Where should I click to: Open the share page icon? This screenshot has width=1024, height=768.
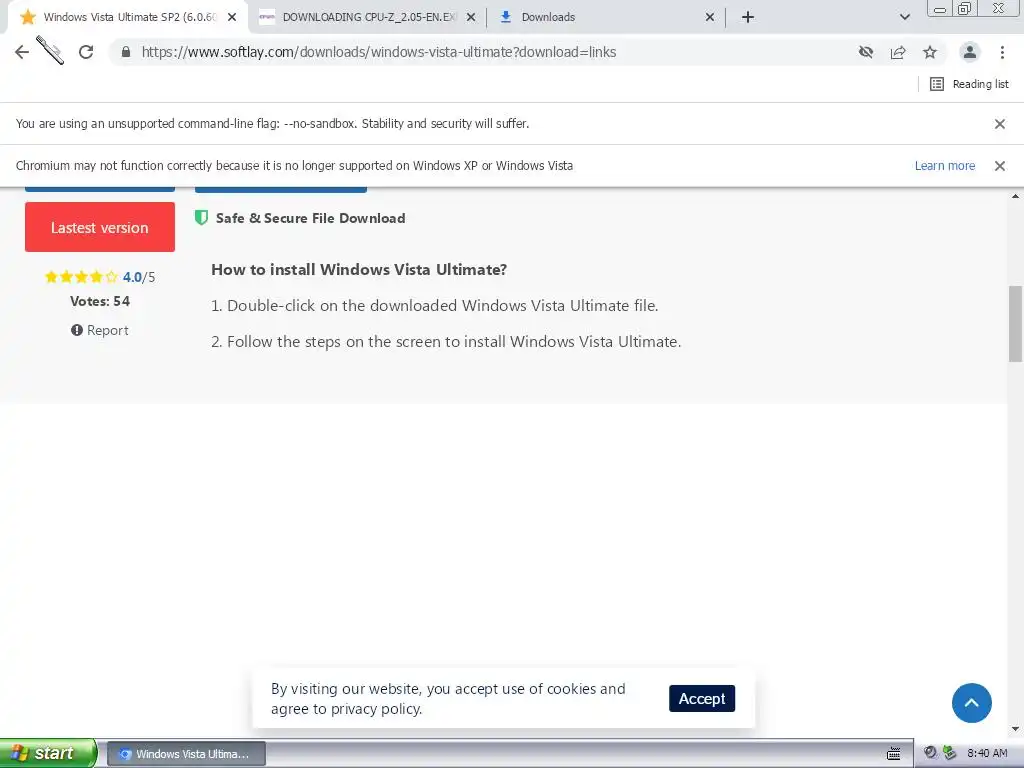pos(898,52)
